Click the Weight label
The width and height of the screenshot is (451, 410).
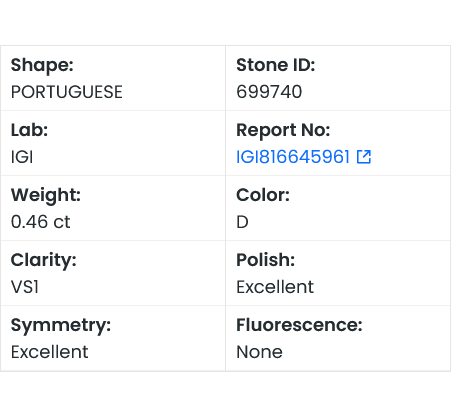coord(46,195)
